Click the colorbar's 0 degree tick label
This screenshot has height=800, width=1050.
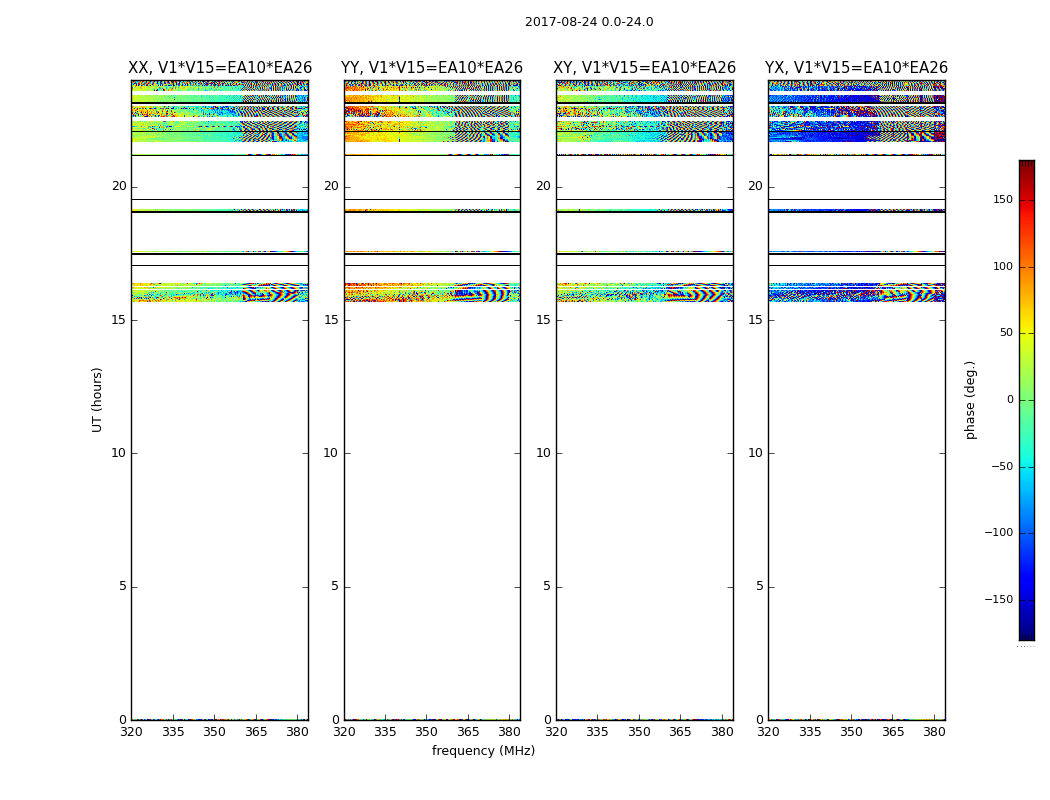[x=1009, y=400]
